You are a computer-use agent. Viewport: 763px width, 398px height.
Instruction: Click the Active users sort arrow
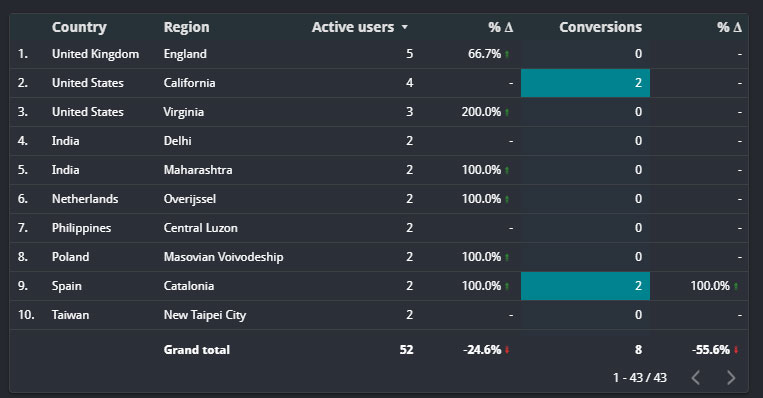404,28
